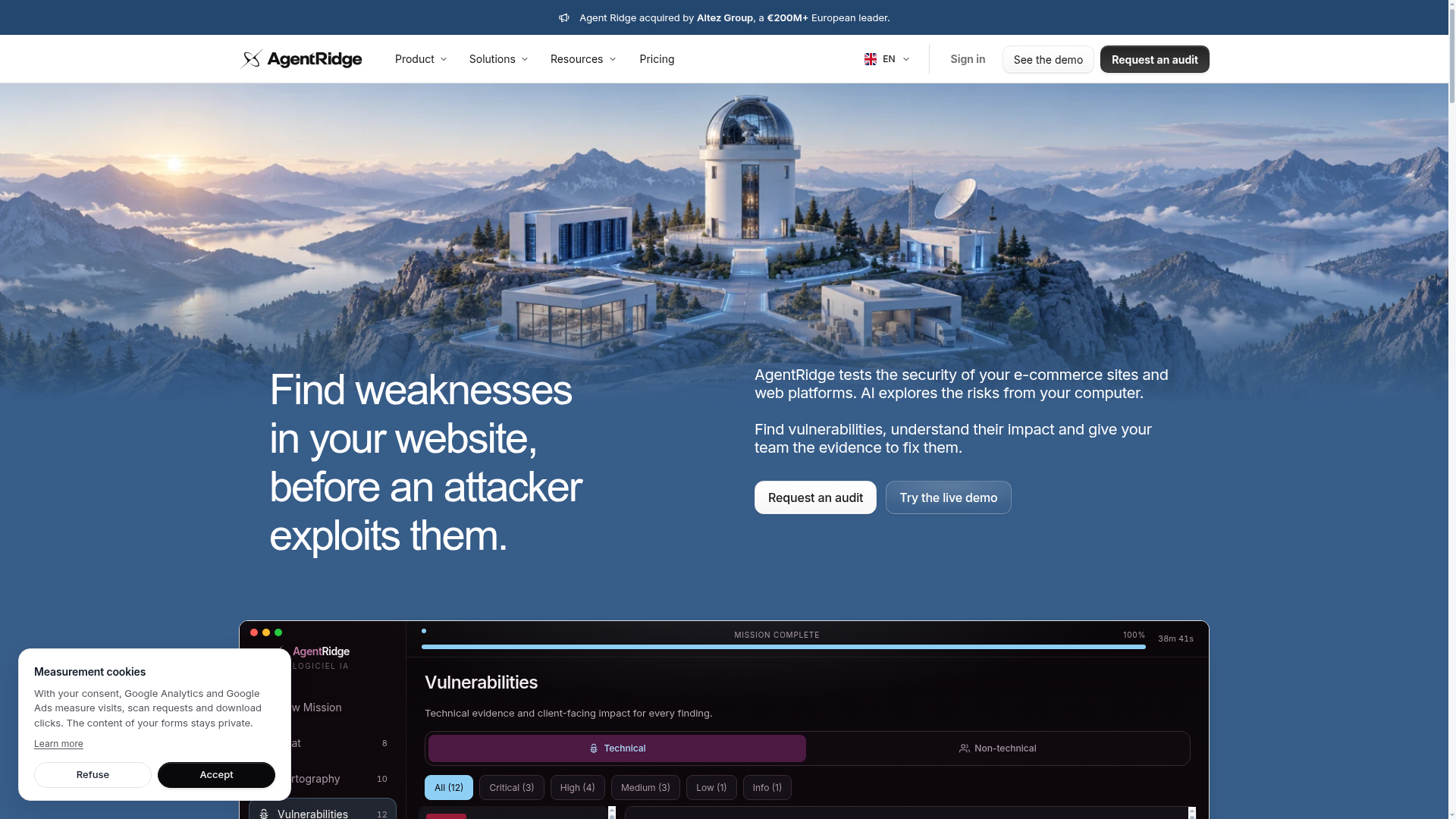
Task: Filter by Critical (3) severity
Action: point(511,788)
